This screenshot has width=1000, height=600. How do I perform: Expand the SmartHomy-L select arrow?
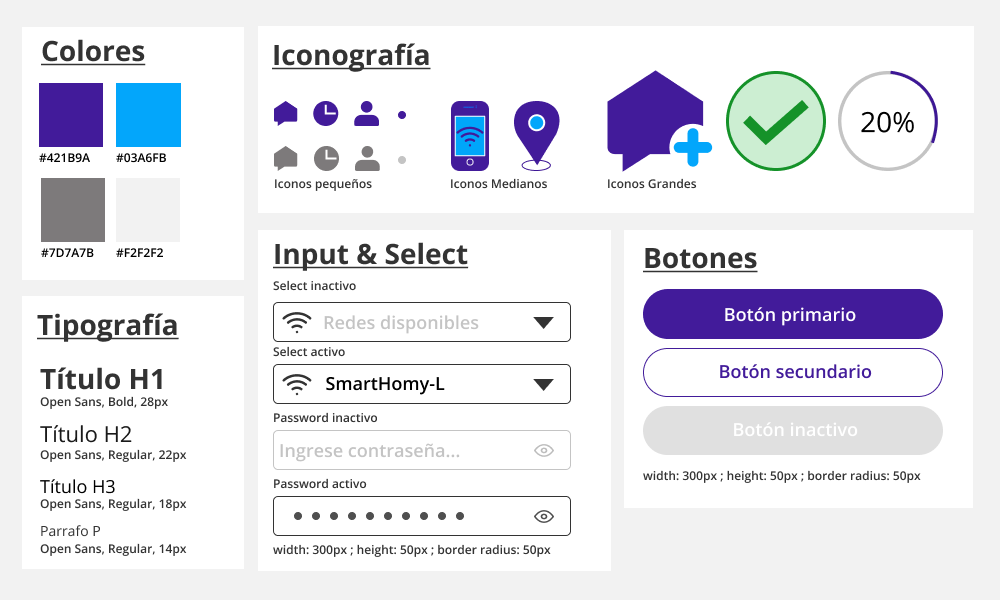click(543, 384)
